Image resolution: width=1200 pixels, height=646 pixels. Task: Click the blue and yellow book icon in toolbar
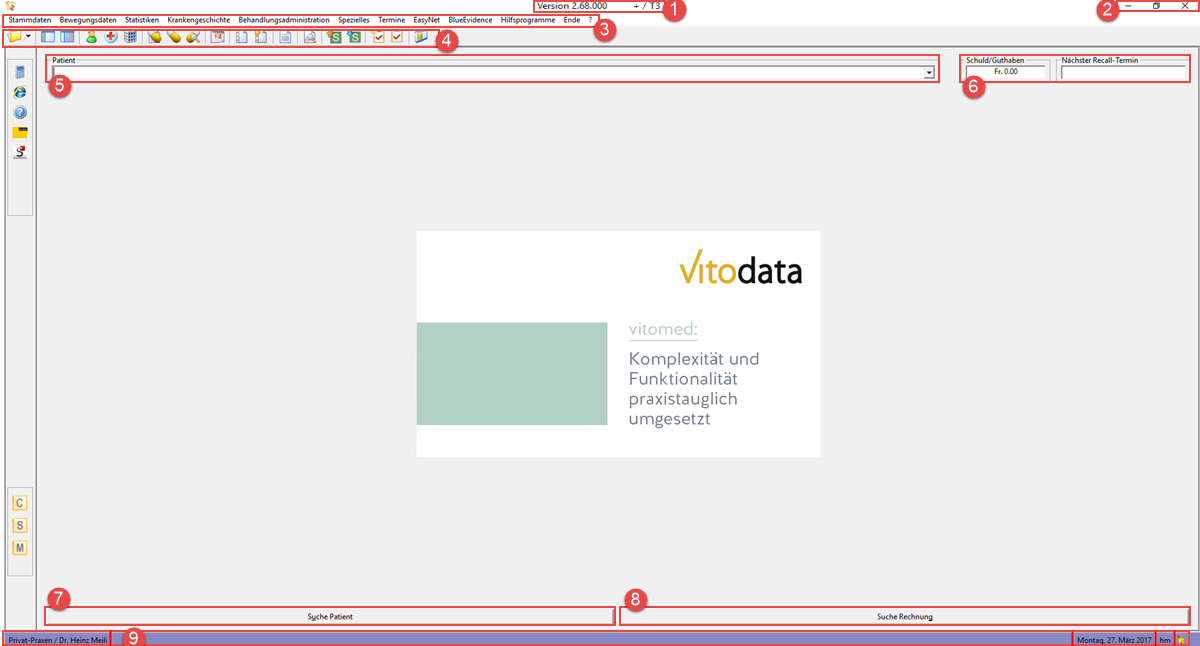[x=420, y=37]
